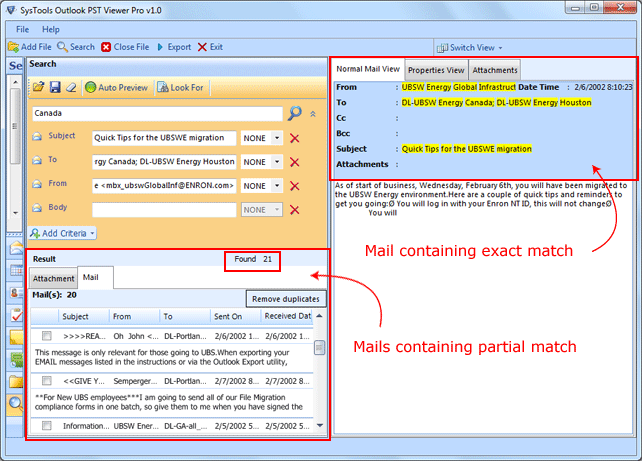The height and width of the screenshot is (461, 642).
Task: Click the magnifier search icon
Action: point(294,113)
